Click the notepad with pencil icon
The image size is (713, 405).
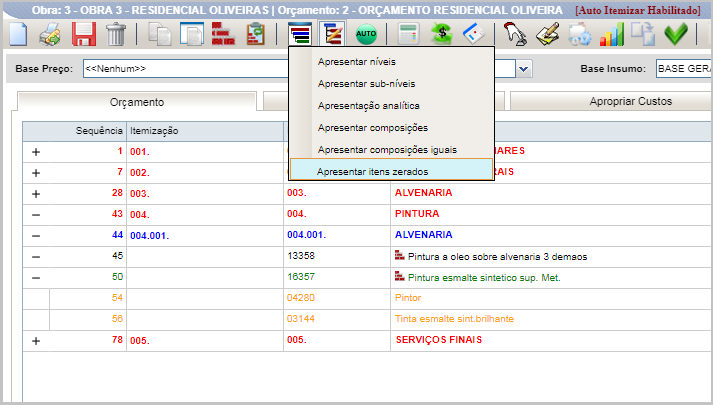(547, 35)
